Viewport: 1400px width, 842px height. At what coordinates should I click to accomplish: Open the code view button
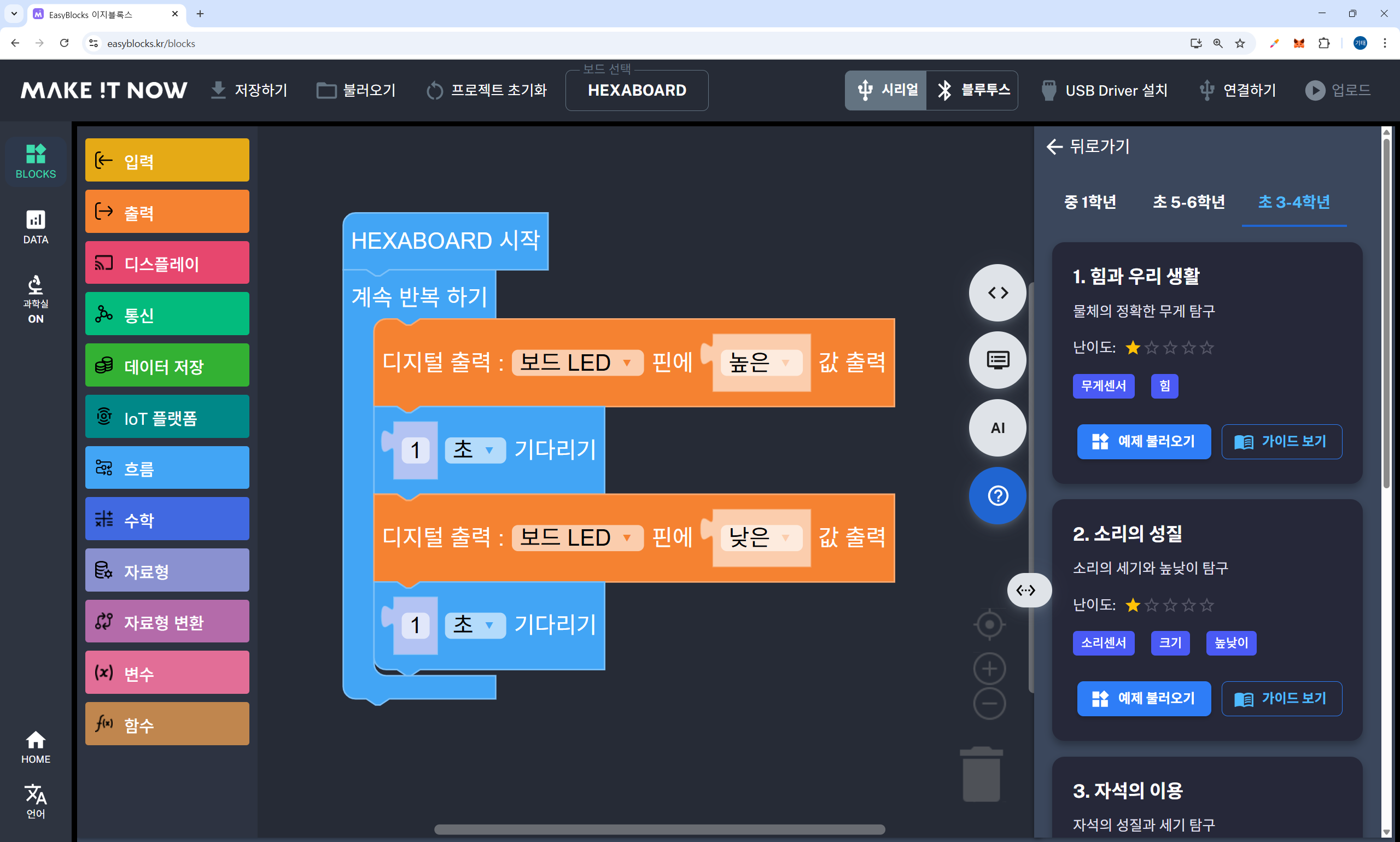tap(997, 293)
